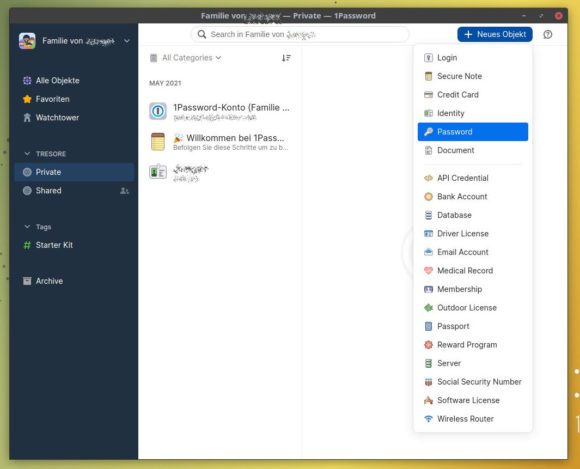
Task: Click the Watchtower tower icon
Action: click(x=27, y=118)
